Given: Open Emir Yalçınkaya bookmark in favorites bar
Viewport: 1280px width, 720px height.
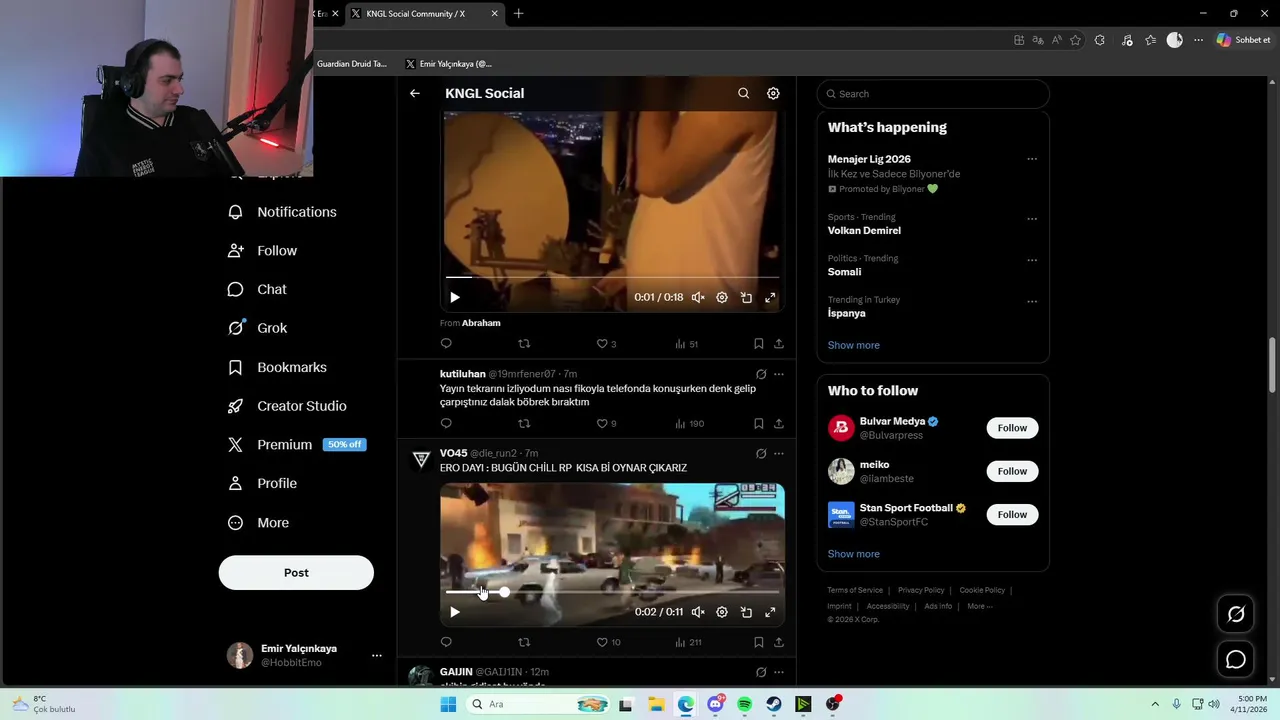Looking at the screenshot, I should pyautogui.click(x=449, y=64).
